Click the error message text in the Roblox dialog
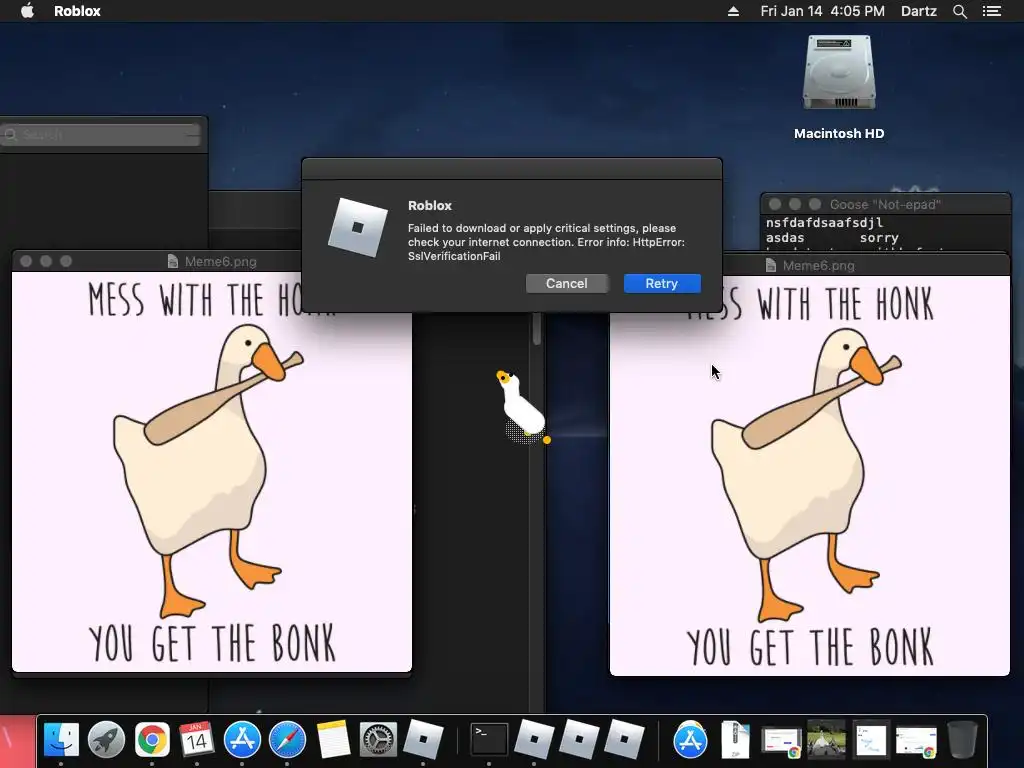1024x768 pixels. point(546,242)
